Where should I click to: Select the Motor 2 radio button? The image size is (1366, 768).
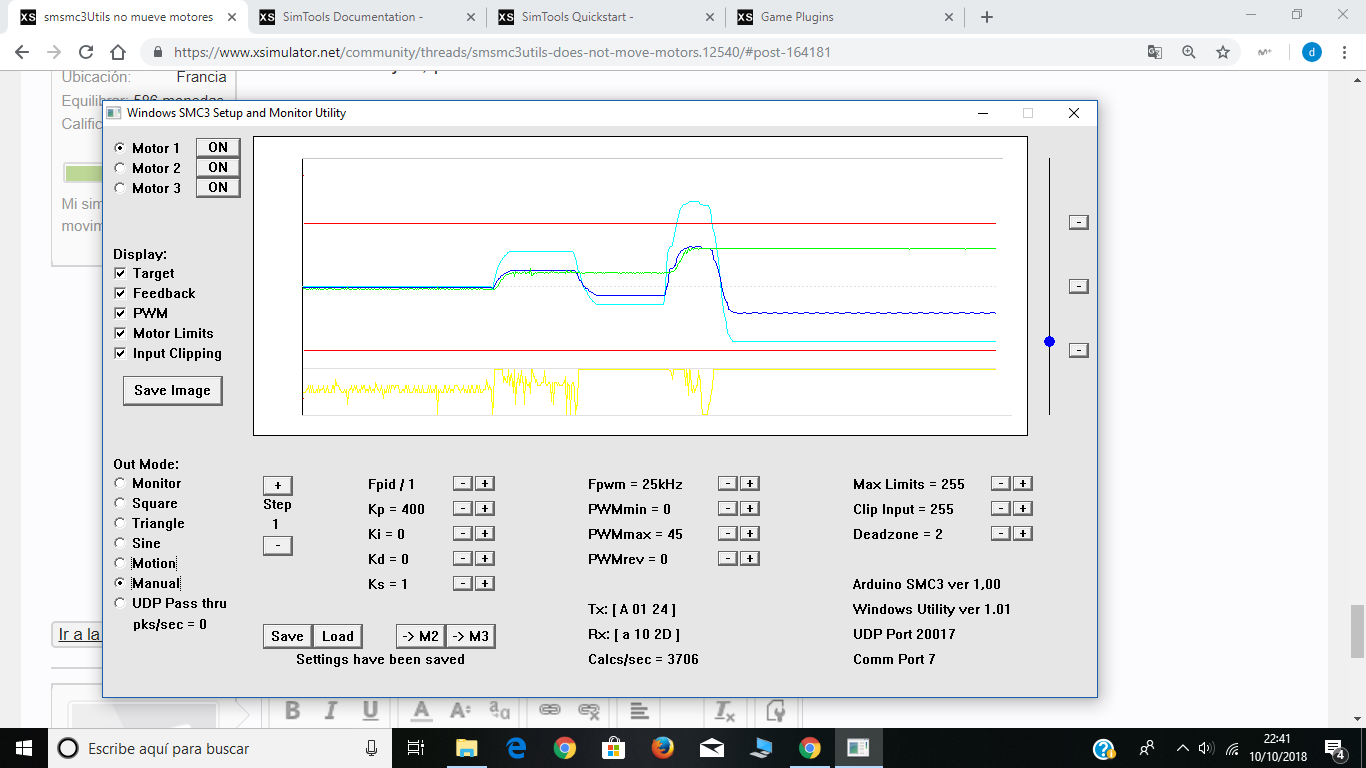pyautogui.click(x=120, y=168)
